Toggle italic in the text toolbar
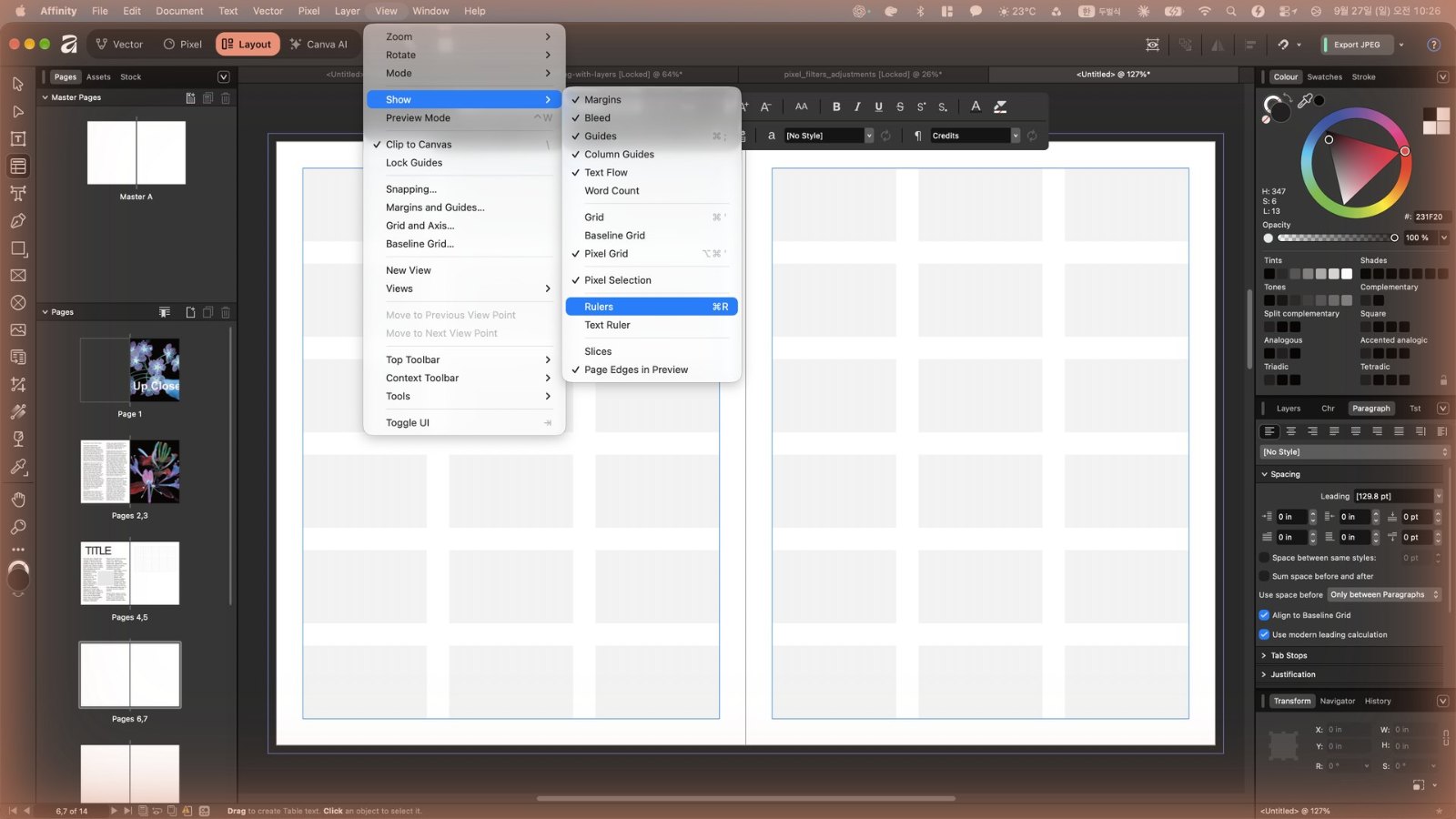Viewport: 1456px width, 819px height. (857, 106)
